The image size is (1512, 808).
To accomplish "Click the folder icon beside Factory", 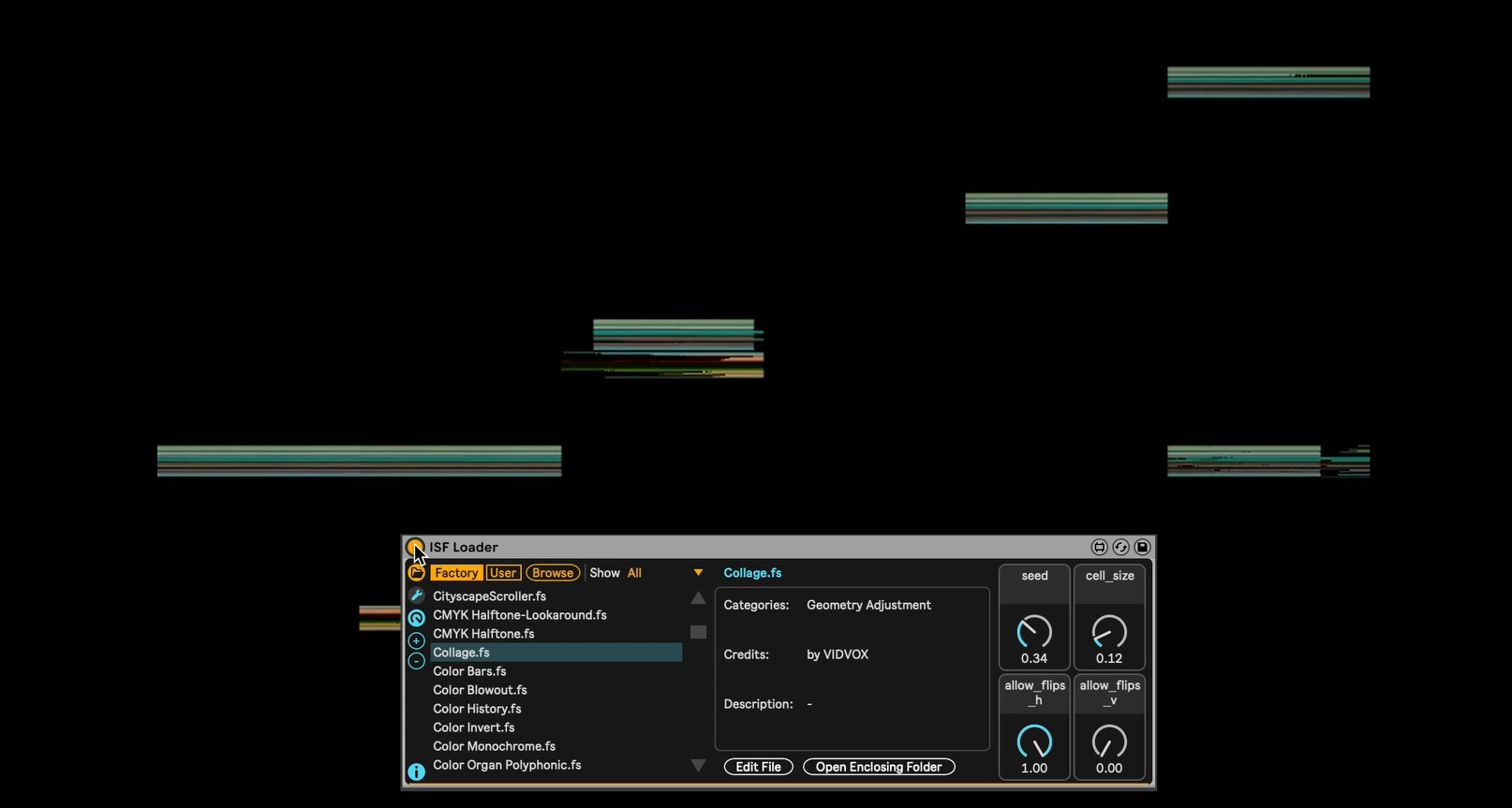I will (417, 573).
